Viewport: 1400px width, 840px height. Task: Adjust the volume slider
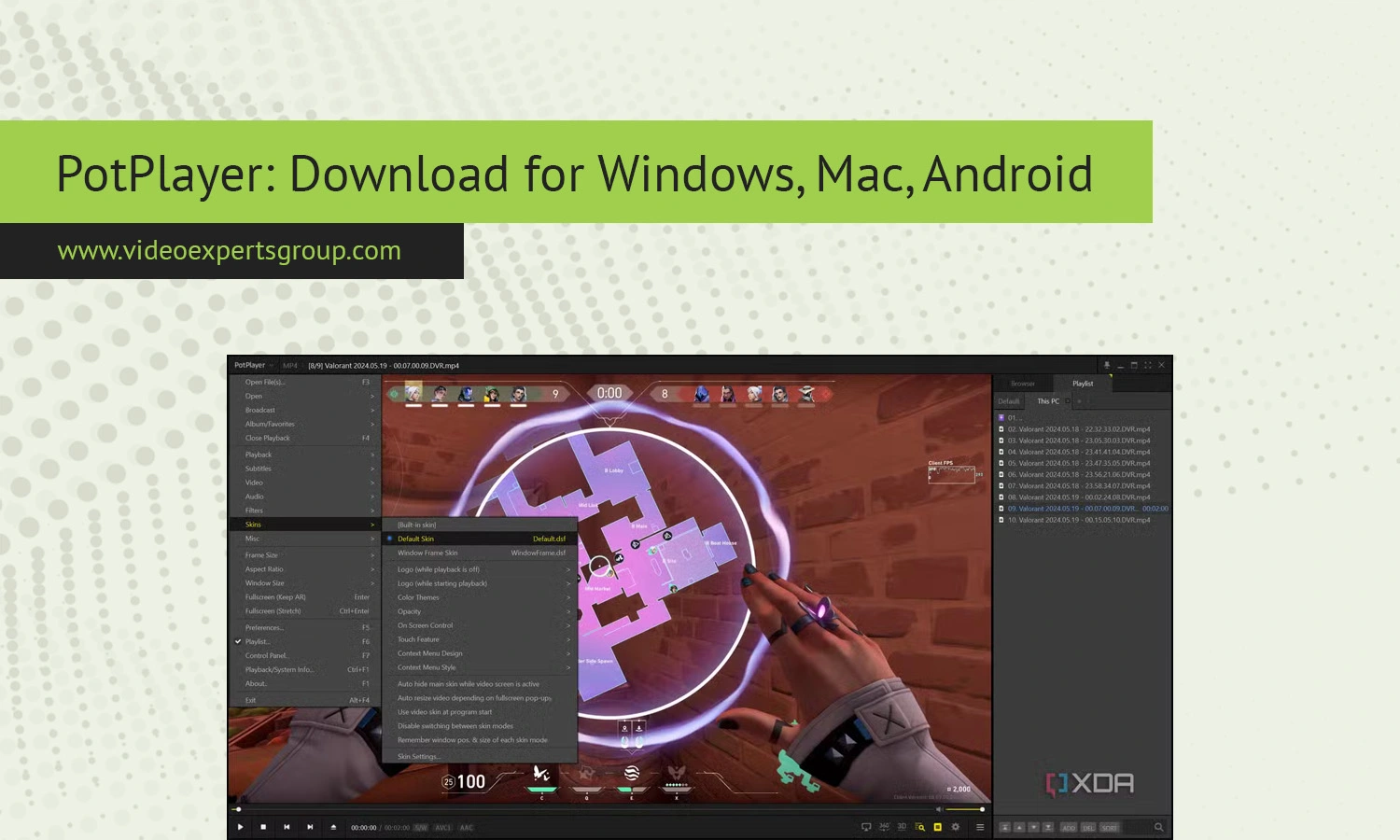click(964, 809)
